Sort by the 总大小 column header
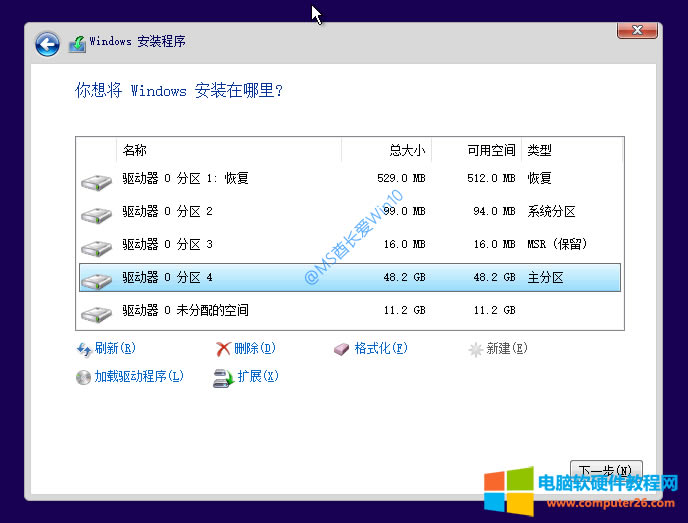This screenshot has width=688, height=523. (x=387, y=150)
